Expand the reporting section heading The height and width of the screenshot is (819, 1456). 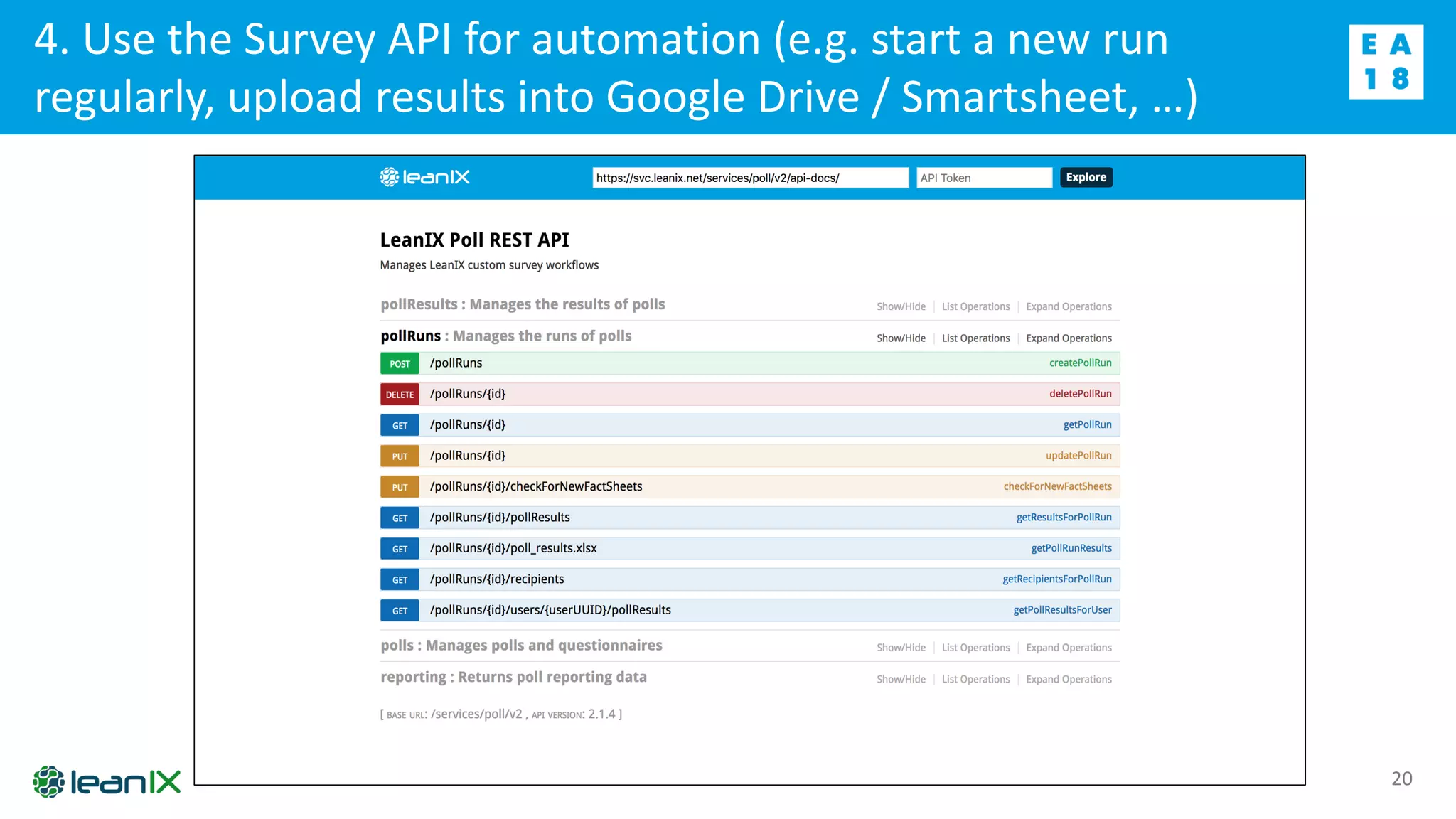pyautogui.click(x=513, y=677)
